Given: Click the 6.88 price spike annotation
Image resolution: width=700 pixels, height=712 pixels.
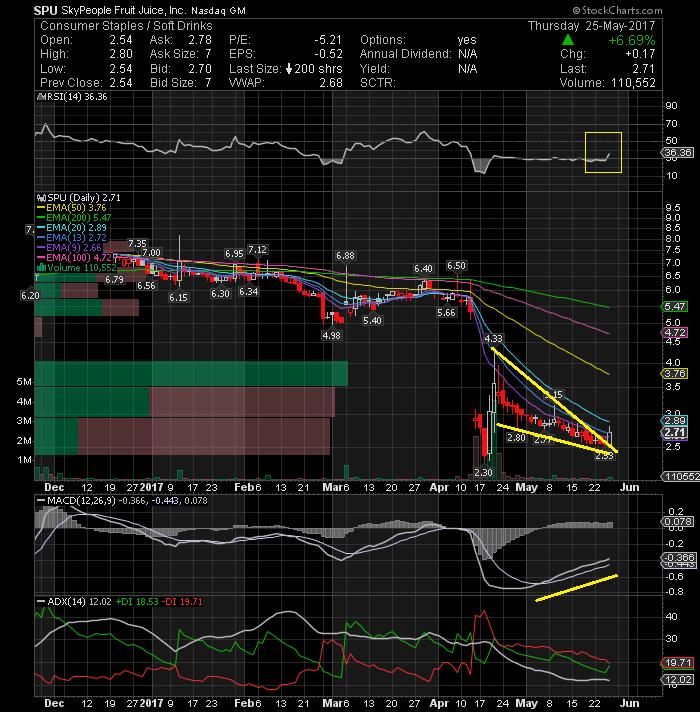Looking at the screenshot, I should click(345, 256).
